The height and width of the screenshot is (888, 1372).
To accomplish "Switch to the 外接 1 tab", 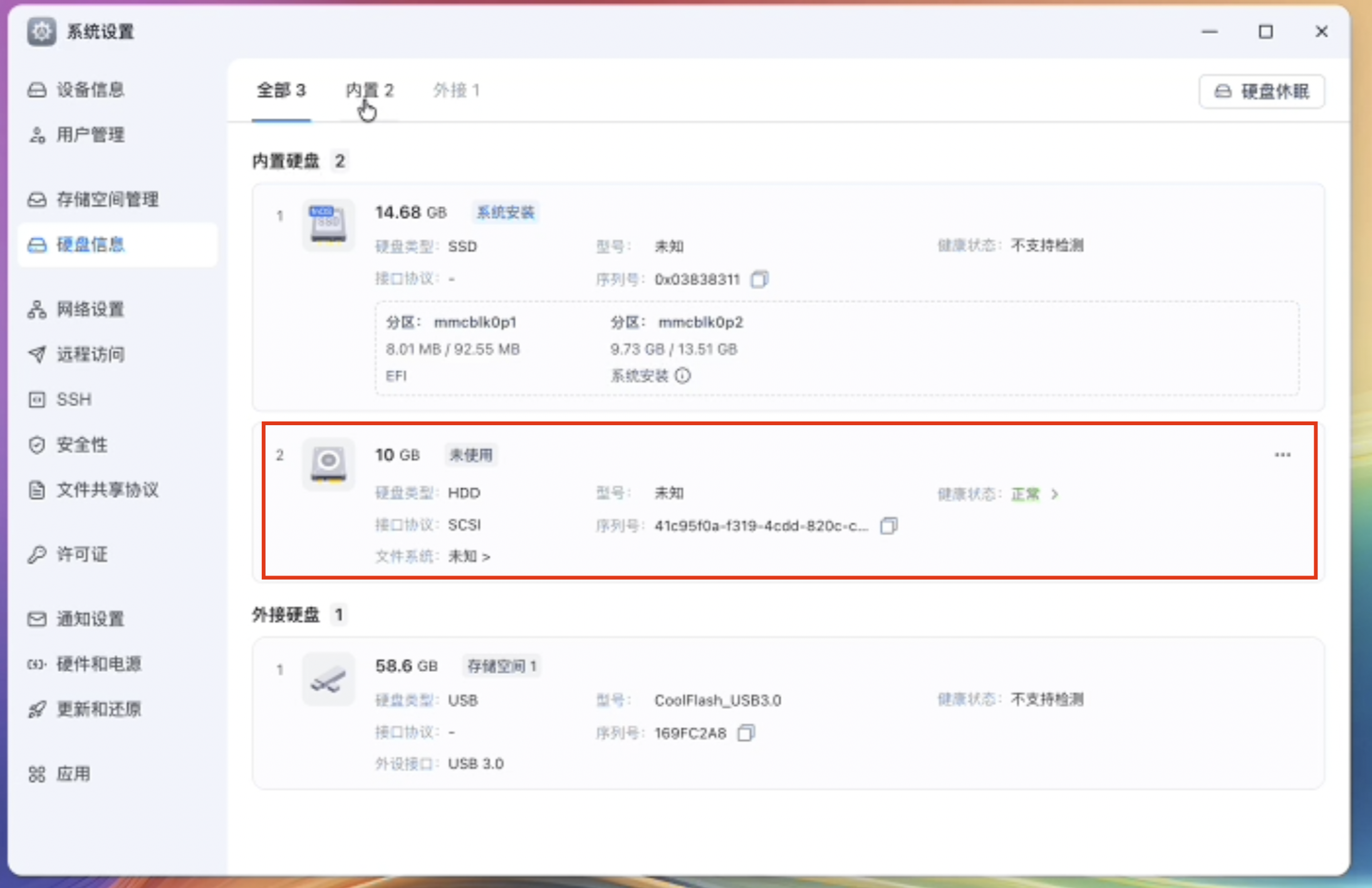I will point(456,90).
